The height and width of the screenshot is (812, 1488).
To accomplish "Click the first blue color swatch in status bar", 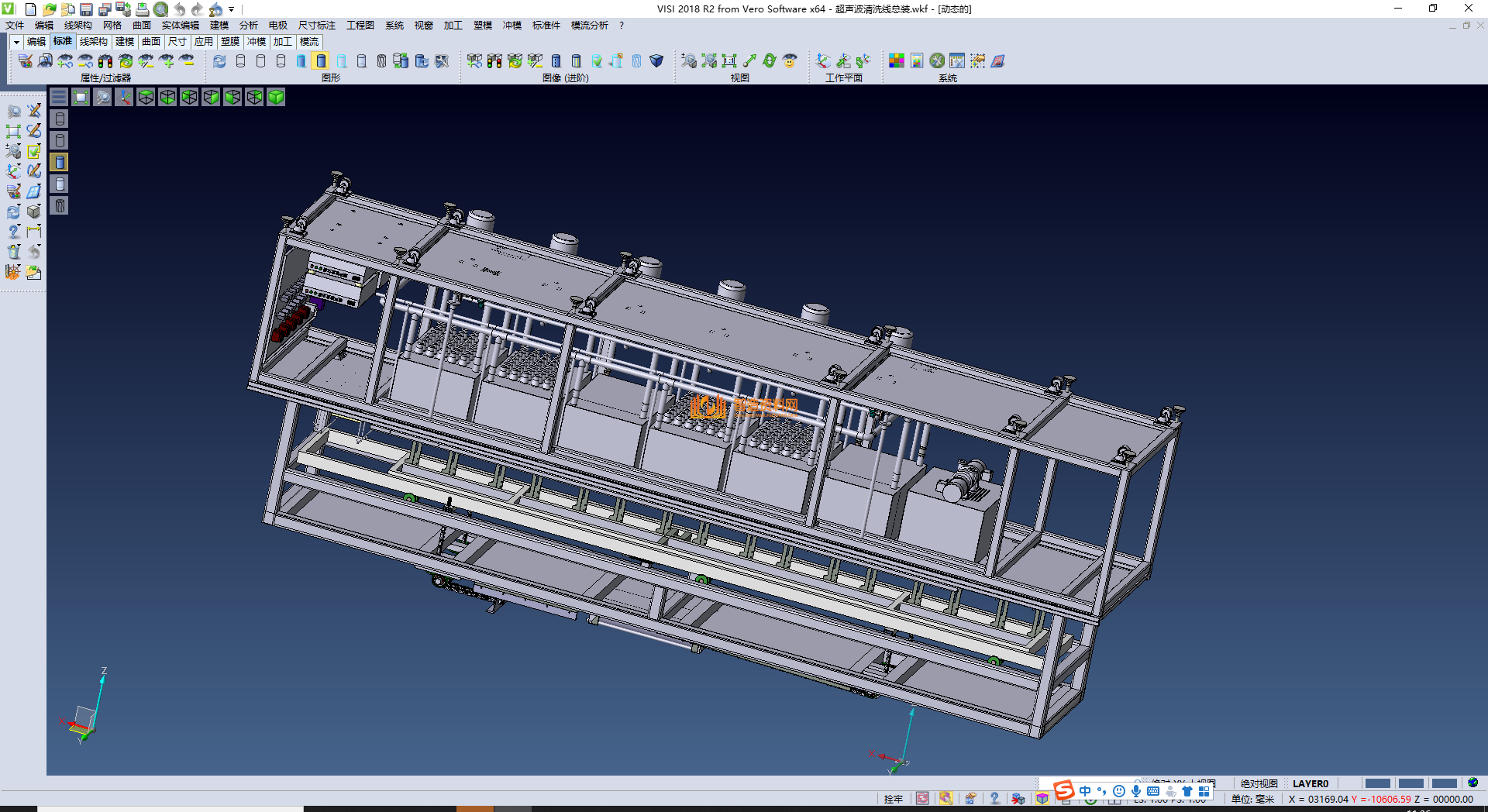I will click(x=1376, y=783).
